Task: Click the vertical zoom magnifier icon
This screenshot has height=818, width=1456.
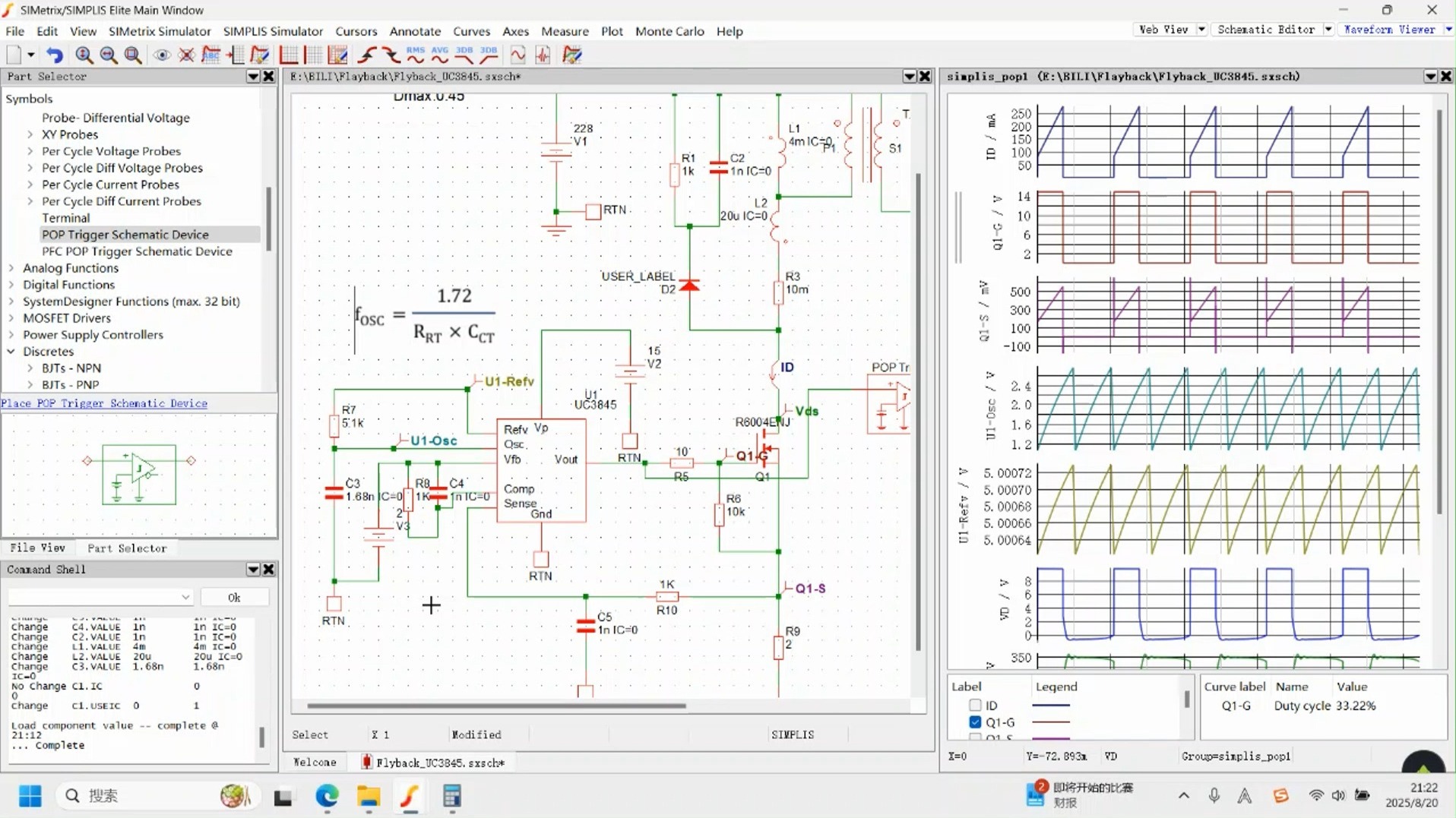Action: click(x=84, y=55)
